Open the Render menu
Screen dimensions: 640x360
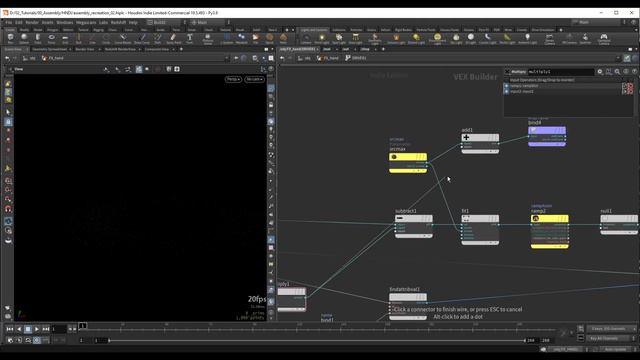[x=32, y=22]
